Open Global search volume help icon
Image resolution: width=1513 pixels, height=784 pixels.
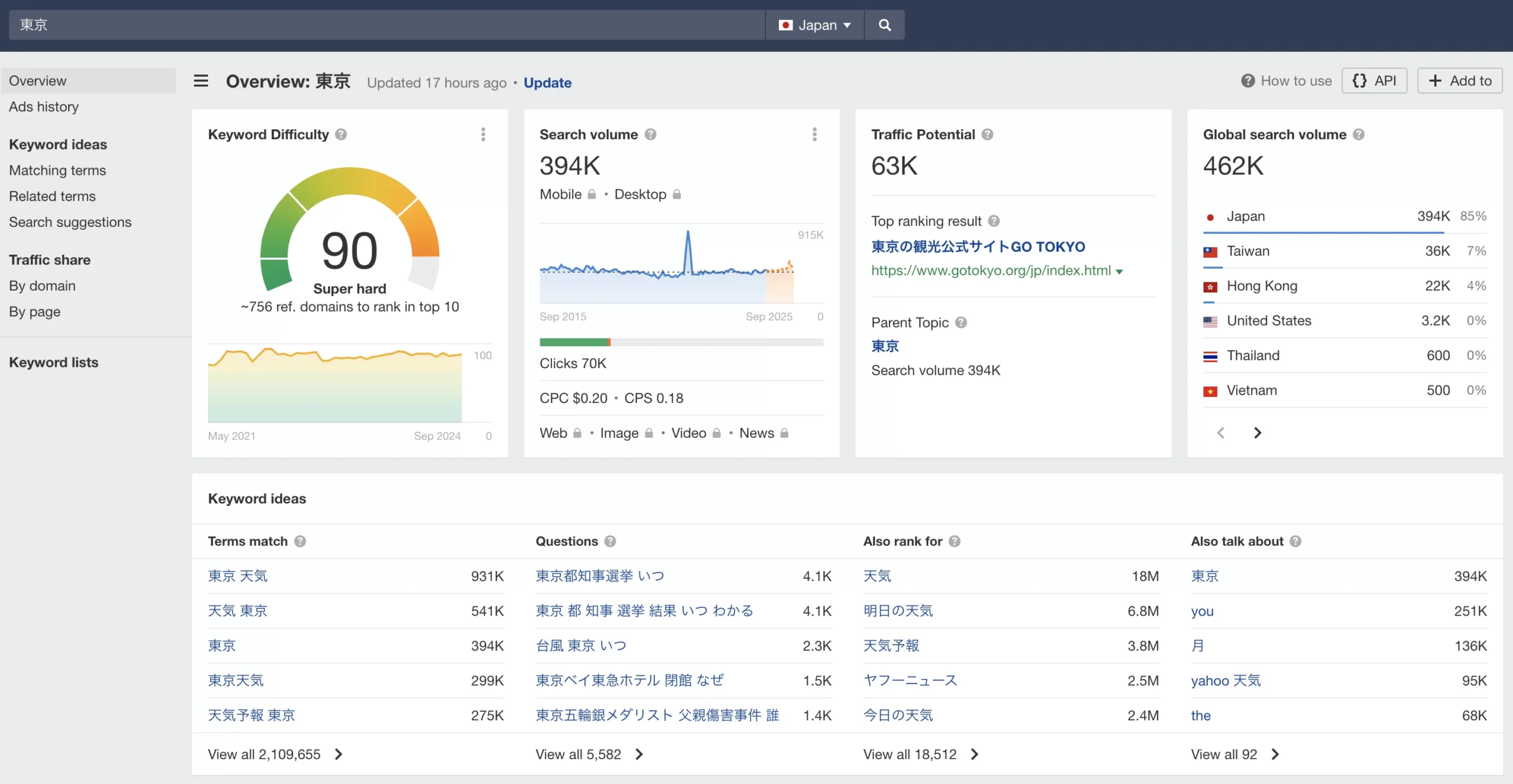tap(1358, 135)
